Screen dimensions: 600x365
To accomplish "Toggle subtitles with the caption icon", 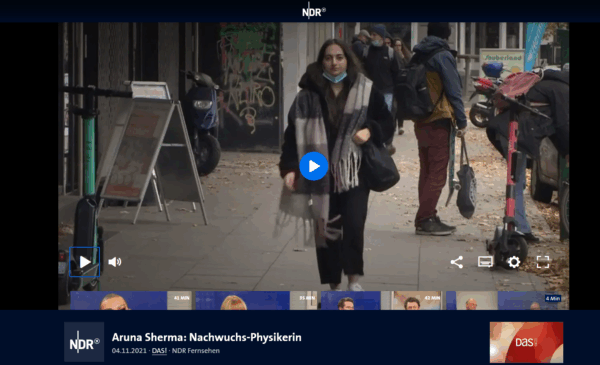I will click(x=485, y=262).
